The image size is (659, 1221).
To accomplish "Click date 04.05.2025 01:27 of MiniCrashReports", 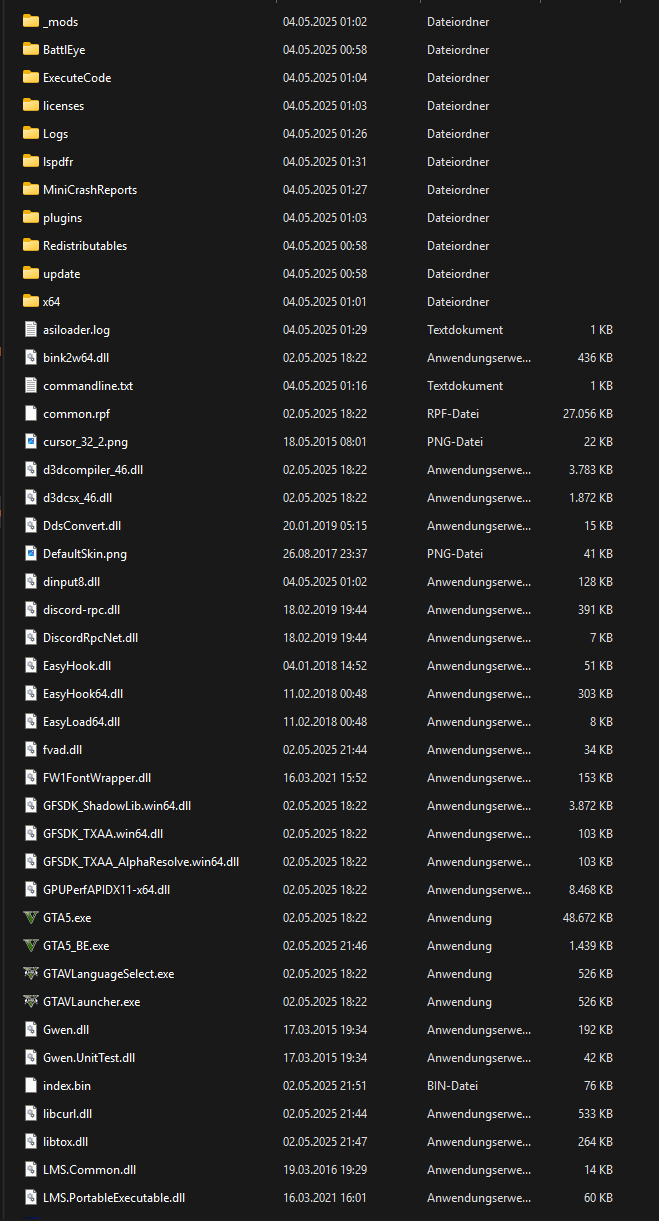I will [x=325, y=189].
